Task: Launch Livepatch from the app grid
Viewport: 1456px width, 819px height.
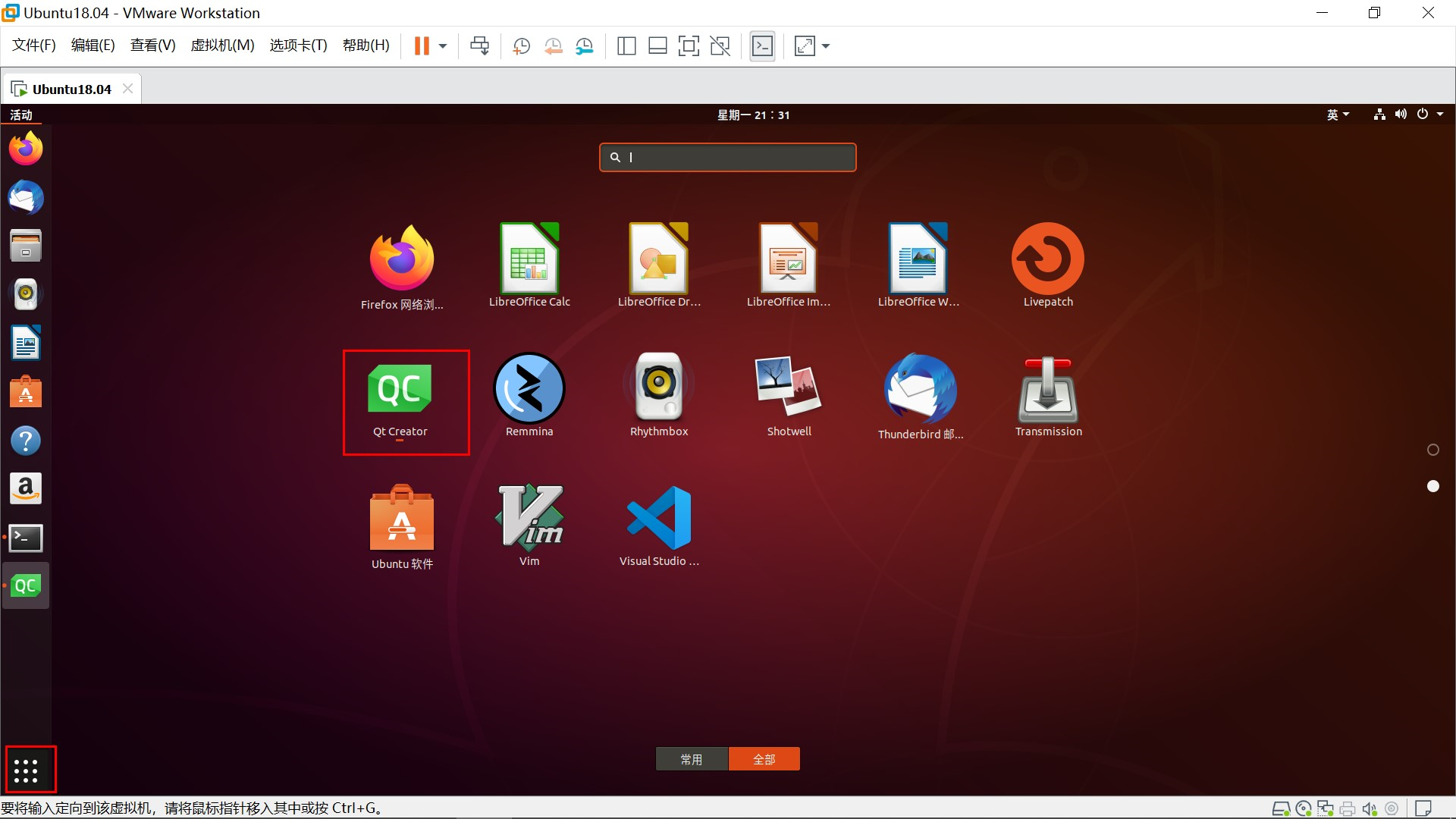Action: (x=1048, y=259)
